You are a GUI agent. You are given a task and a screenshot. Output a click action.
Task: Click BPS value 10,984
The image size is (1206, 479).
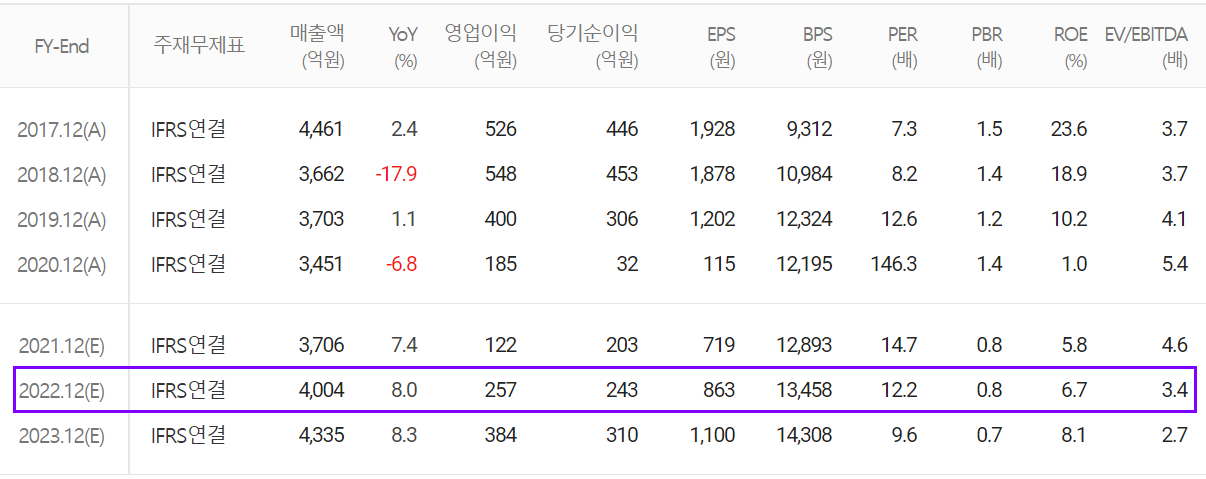804,174
